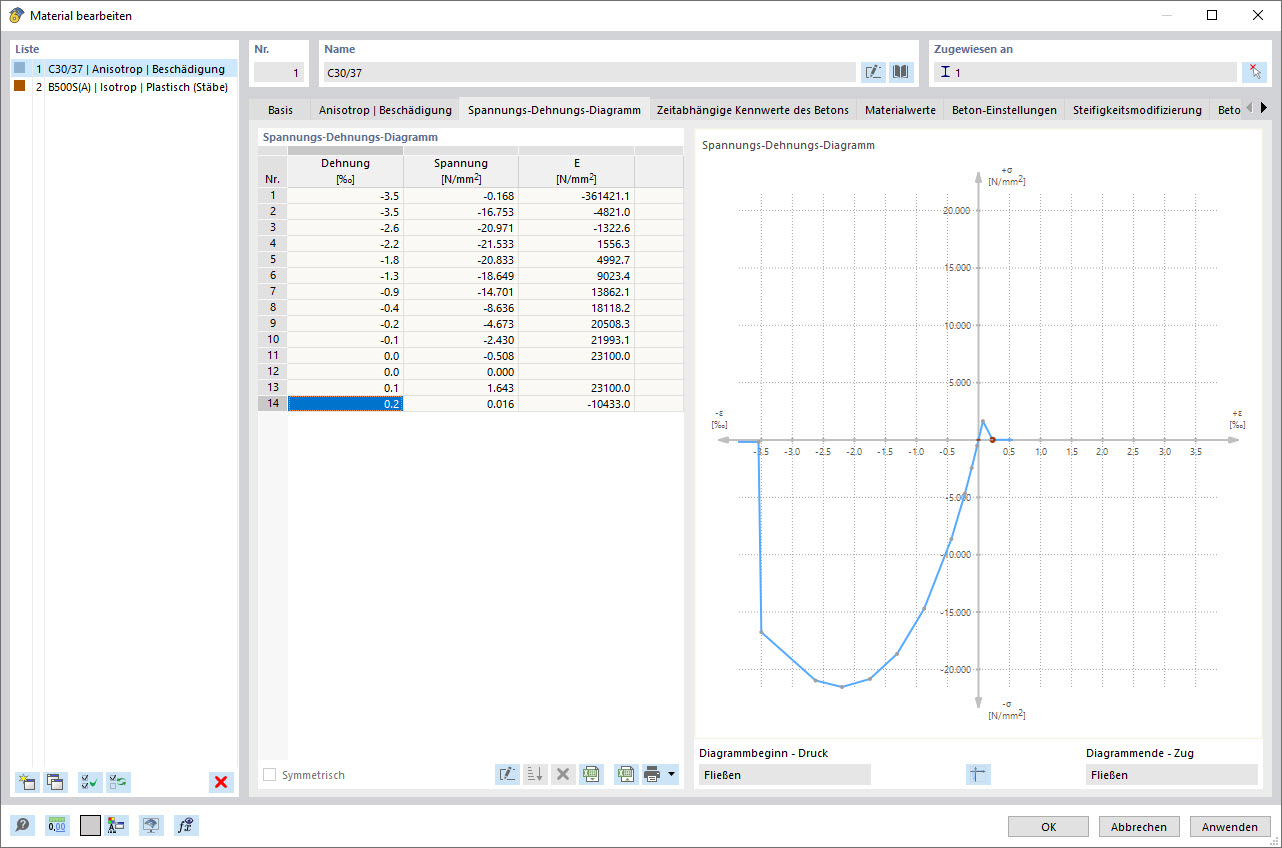The width and height of the screenshot is (1282, 848).
Task: Click row number 7 header
Action: click(272, 291)
